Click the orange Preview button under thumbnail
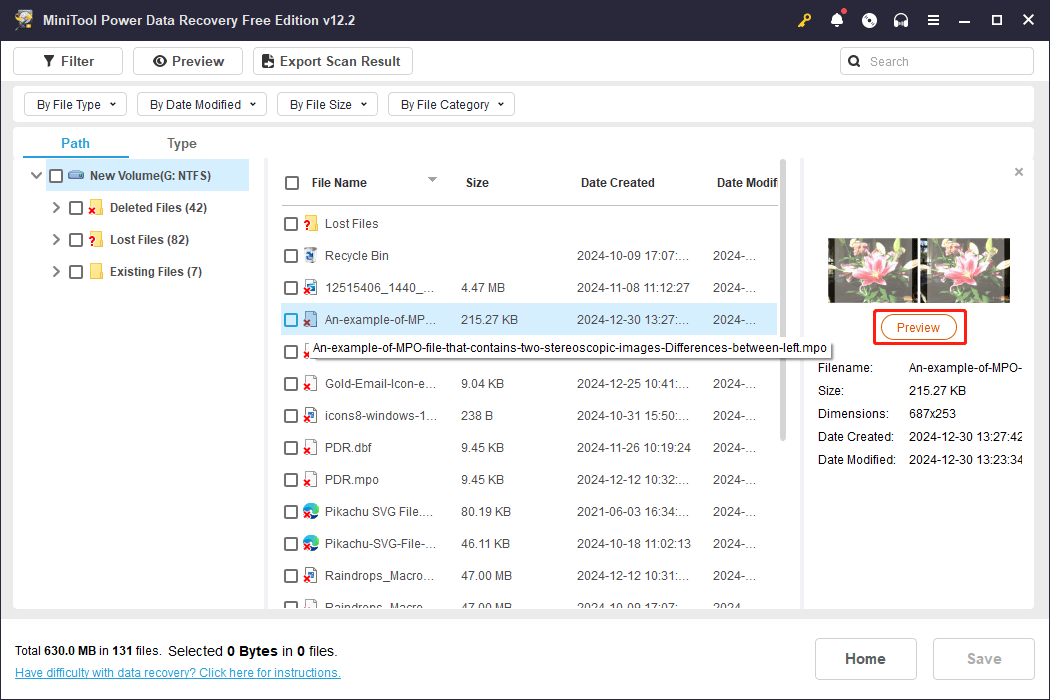1050x700 pixels. click(x=918, y=328)
